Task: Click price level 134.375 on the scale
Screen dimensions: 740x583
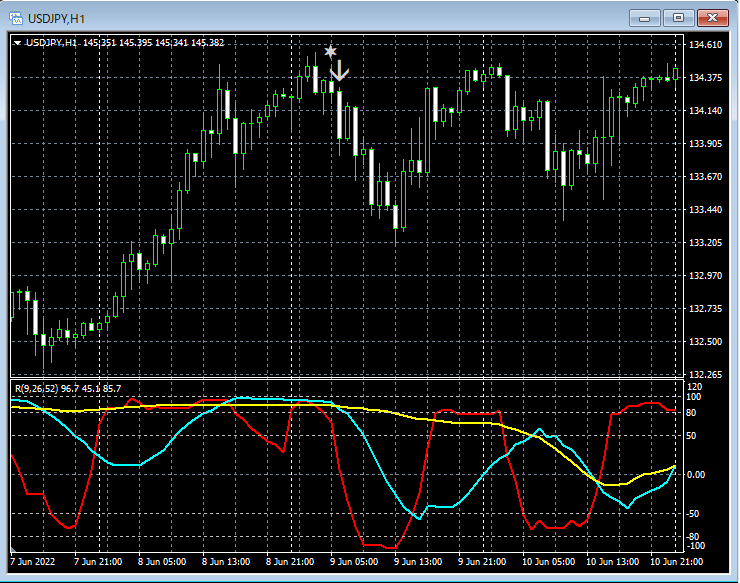Action: 706,78
